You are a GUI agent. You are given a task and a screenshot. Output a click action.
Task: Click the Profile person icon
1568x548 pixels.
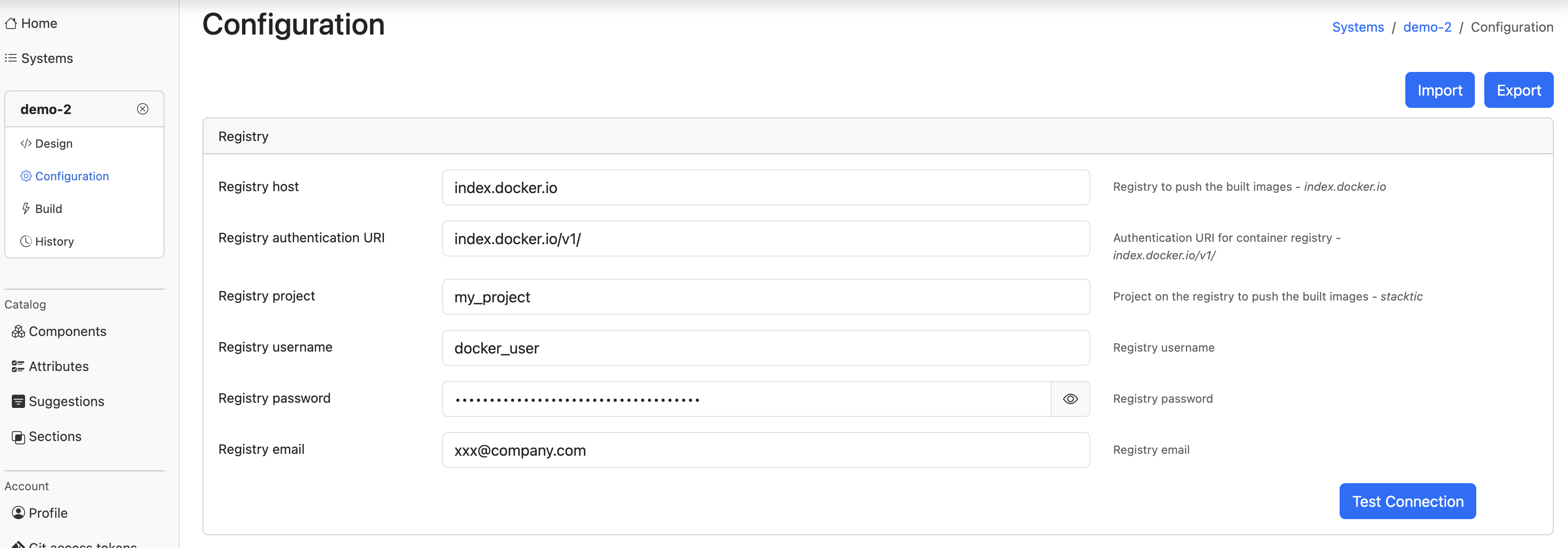click(18, 513)
